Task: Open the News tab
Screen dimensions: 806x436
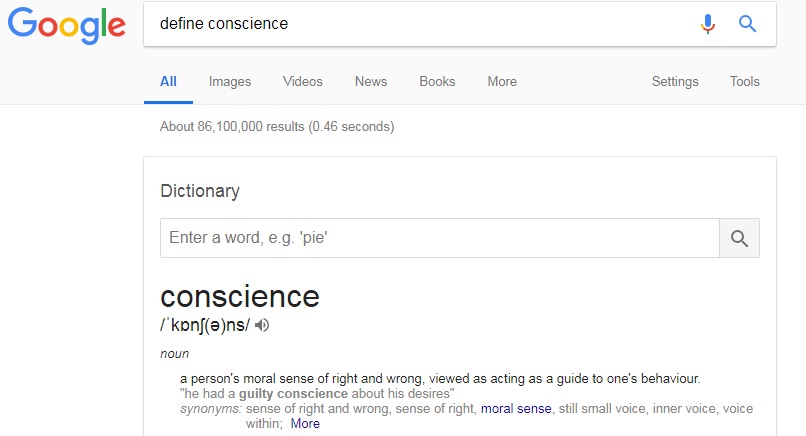Action: (371, 82)
